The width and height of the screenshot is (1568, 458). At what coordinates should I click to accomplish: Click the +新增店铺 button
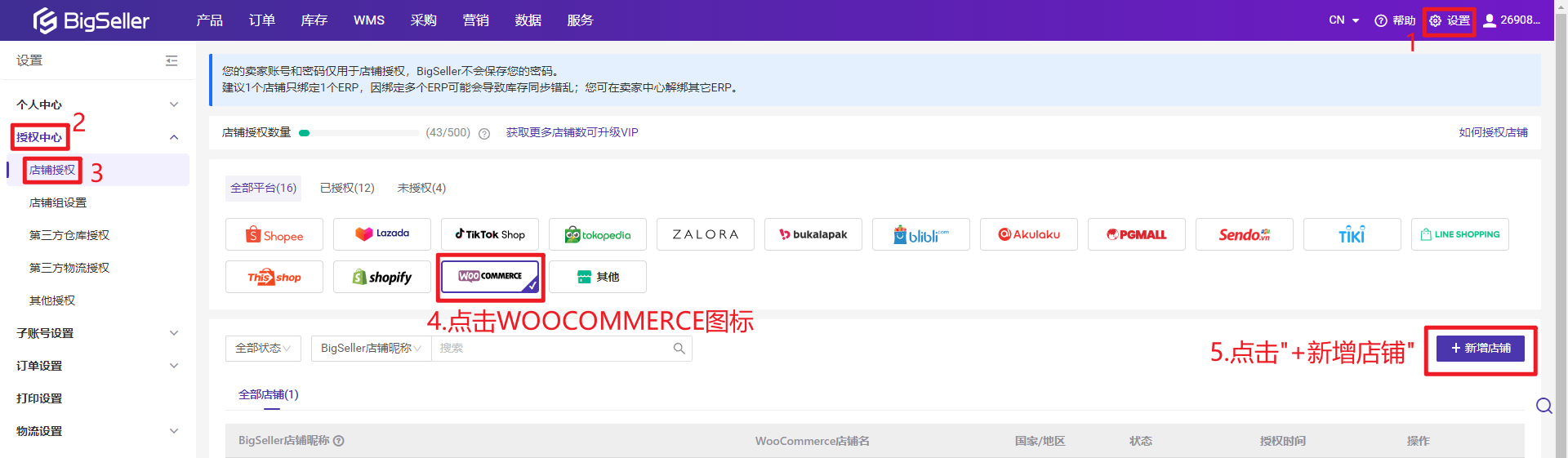pyautogui.click(x=1481, y=349)
